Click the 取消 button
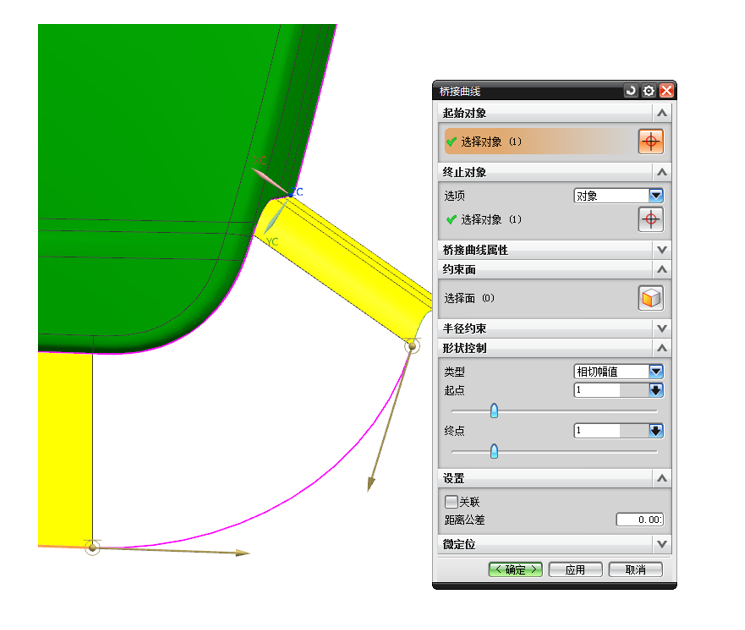Viewport: 745px width, 630px height. tap(635, 569)
